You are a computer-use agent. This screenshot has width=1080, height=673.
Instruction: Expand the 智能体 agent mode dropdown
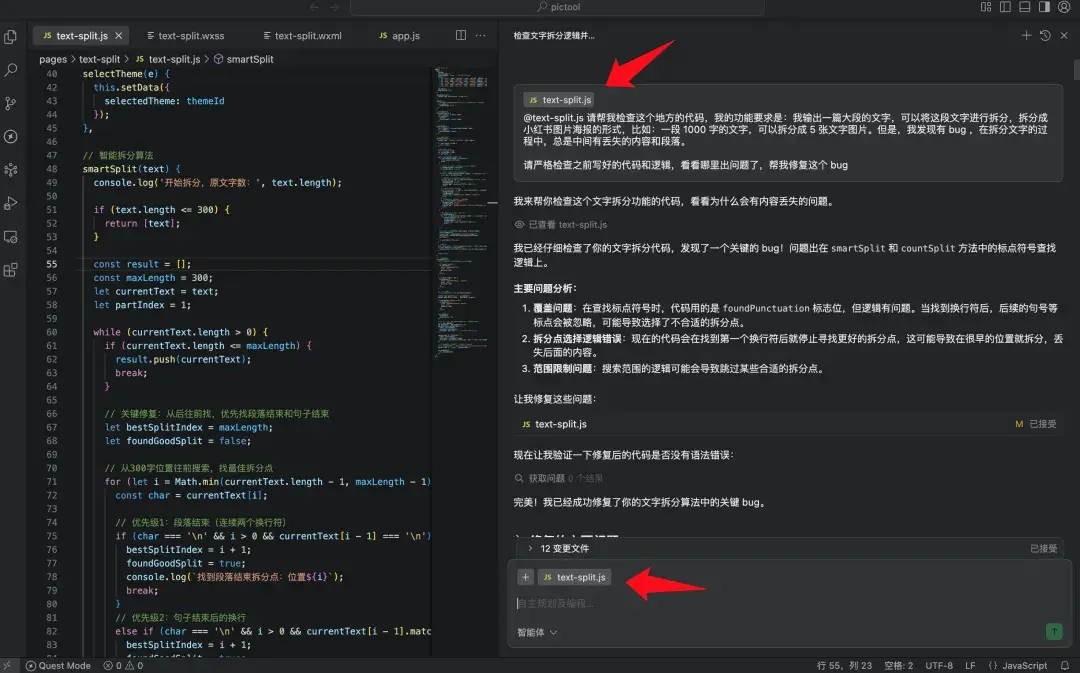pos(537,631)
